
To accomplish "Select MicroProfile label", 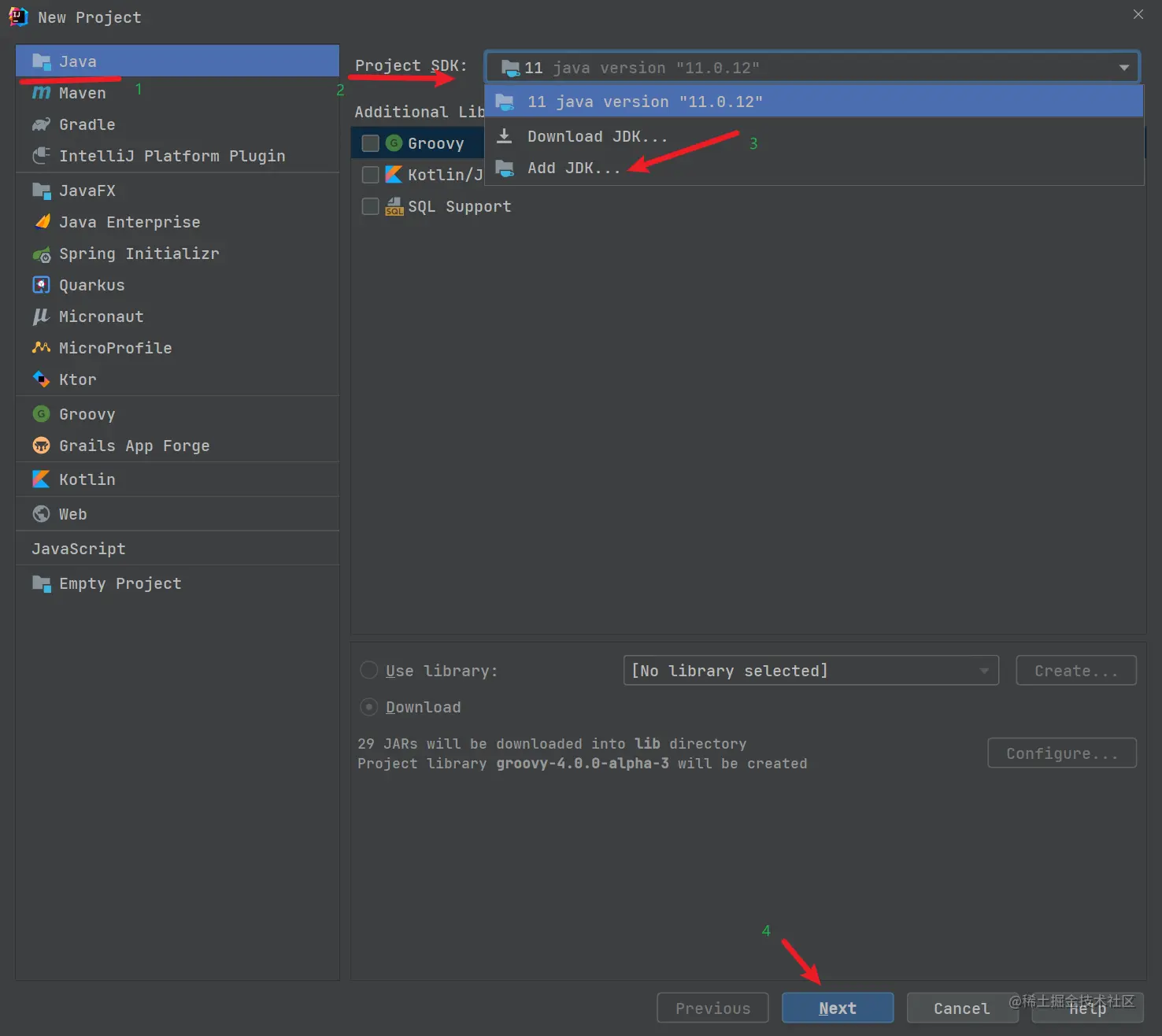I will (116, 348).
